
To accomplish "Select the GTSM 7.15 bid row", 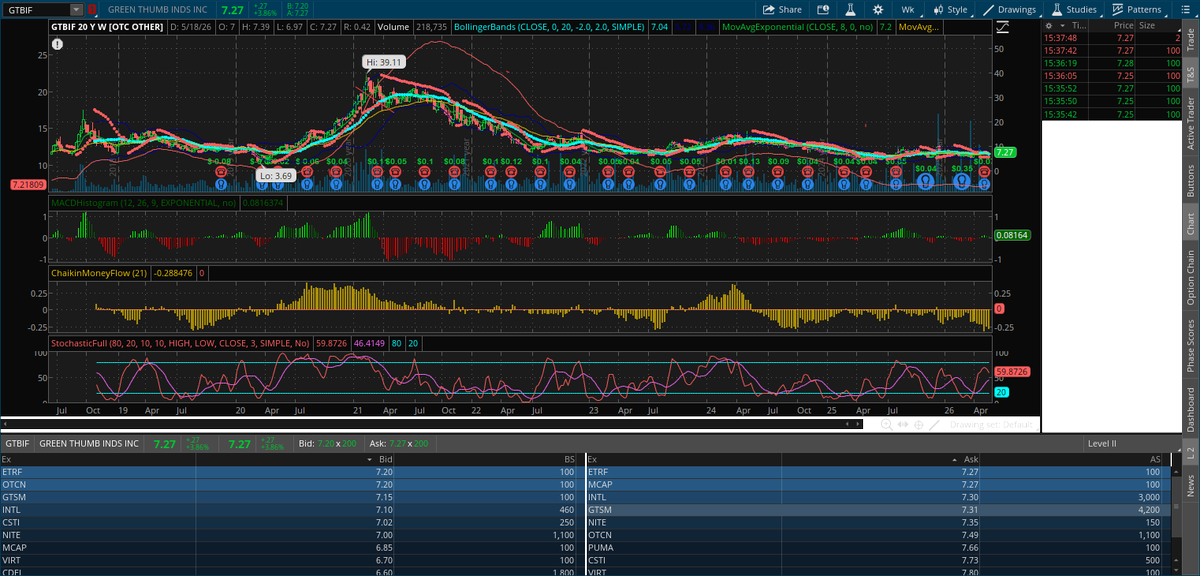I will [290, 497].
